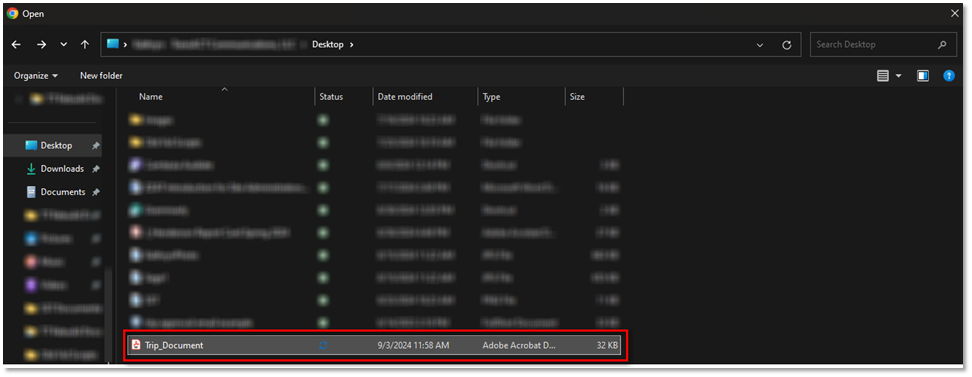The width and height of the screenshot is (972, 377).
Task: Go forward with the right arrow button
Action: pyautogui.click(x=41, y=45)
